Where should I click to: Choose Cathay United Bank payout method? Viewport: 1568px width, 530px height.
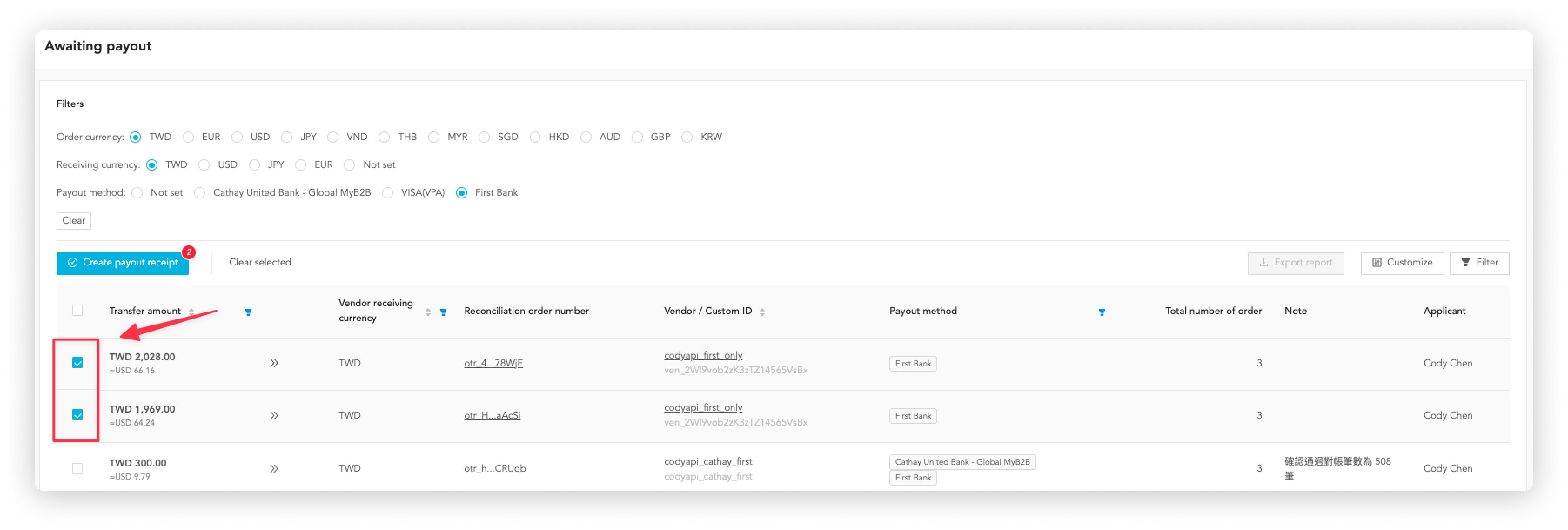[200, 194]
